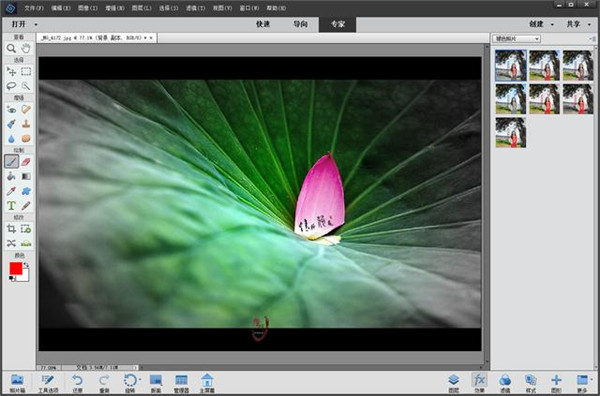Open the Open file dropdown arrow
This screenshot has height=396, width=600.
(x=36, y=24)
